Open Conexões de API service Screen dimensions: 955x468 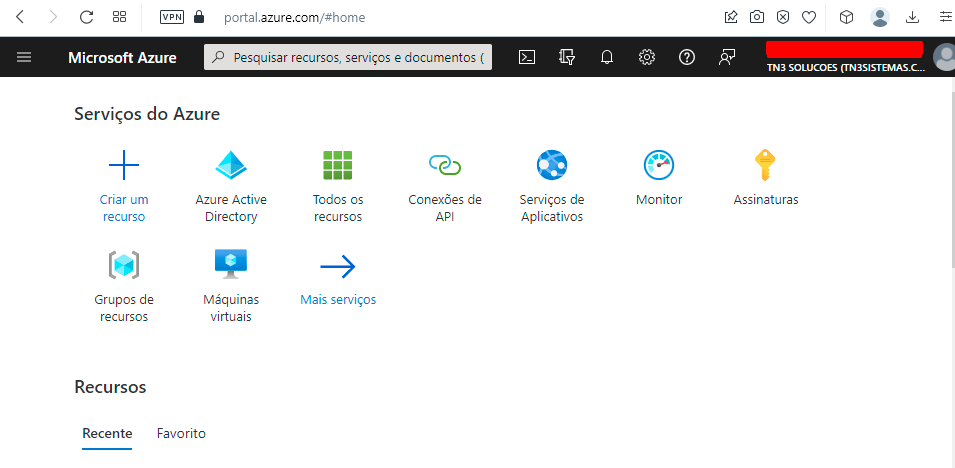click(445, 165)
